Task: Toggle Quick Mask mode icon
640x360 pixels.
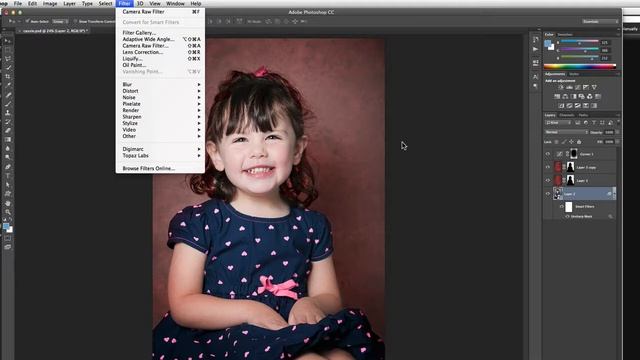Action: point(8,238)
